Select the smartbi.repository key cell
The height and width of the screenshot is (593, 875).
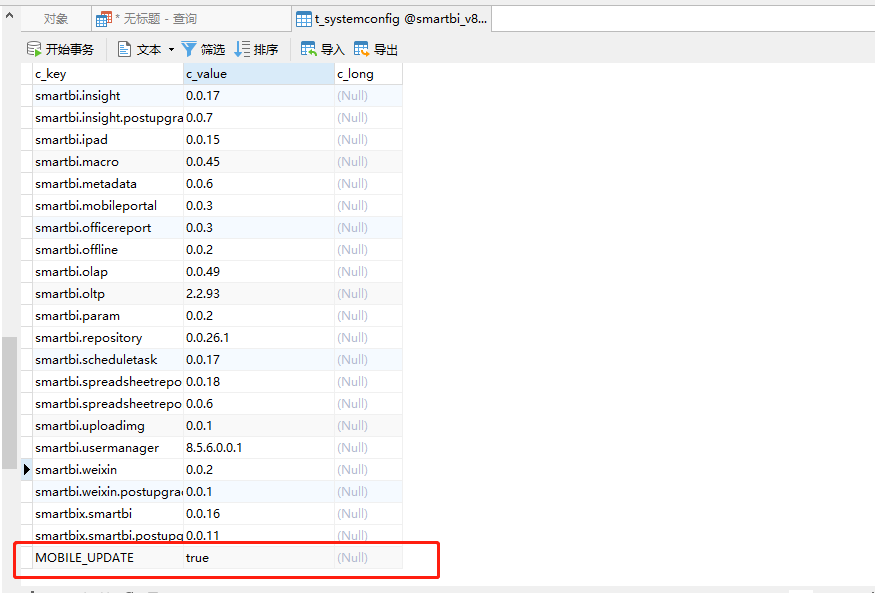click(108, 338)
